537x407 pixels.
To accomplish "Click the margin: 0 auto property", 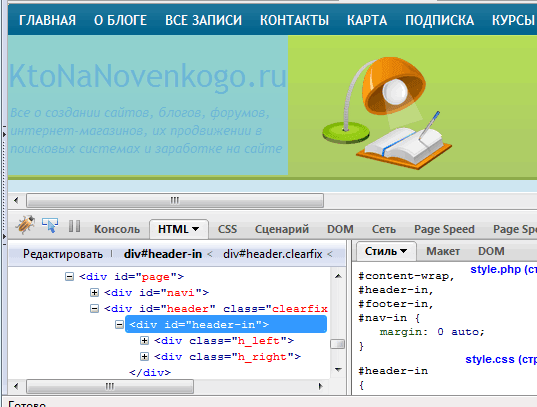I will point(432,332).
